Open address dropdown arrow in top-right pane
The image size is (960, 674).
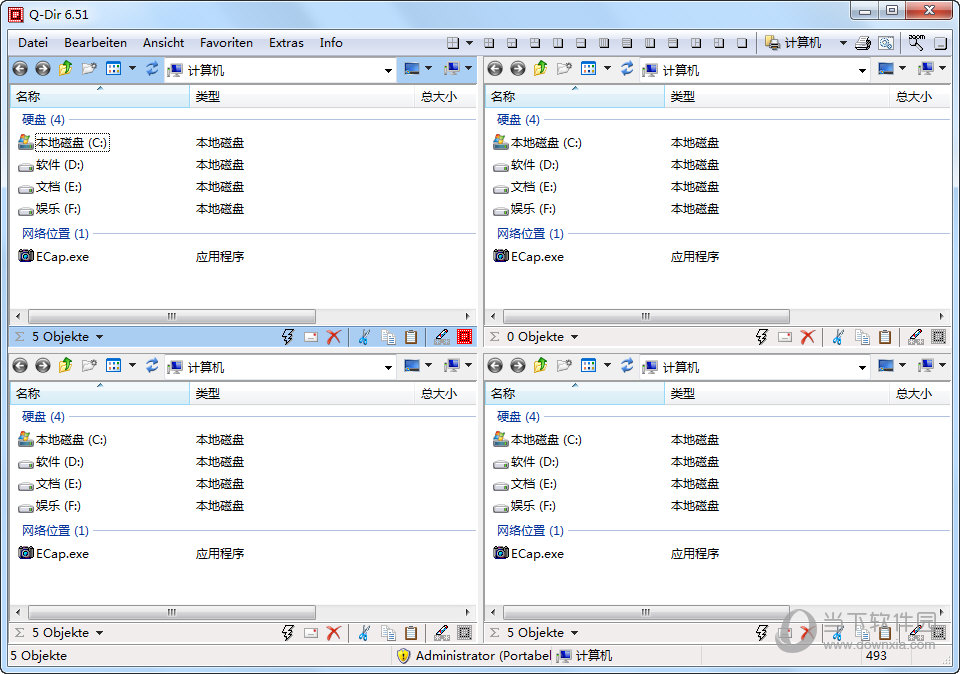tap(863, 70)
